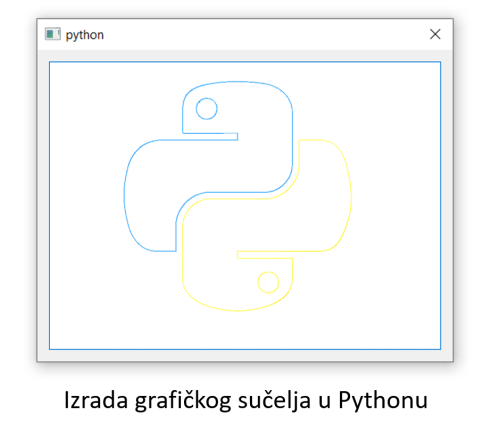Click the word "grafičkog" in the caption
500x431 pixels.
(x=183, y=401)
